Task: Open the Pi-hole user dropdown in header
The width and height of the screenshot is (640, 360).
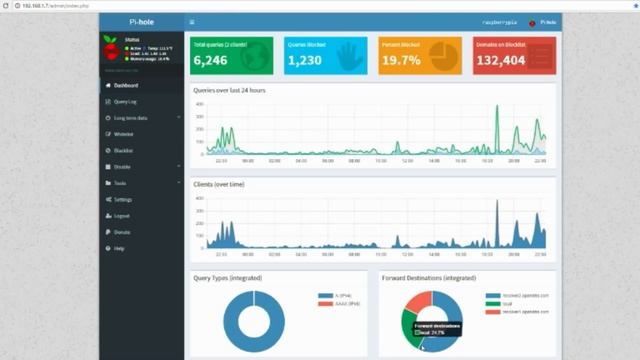Action: (543, 22)
